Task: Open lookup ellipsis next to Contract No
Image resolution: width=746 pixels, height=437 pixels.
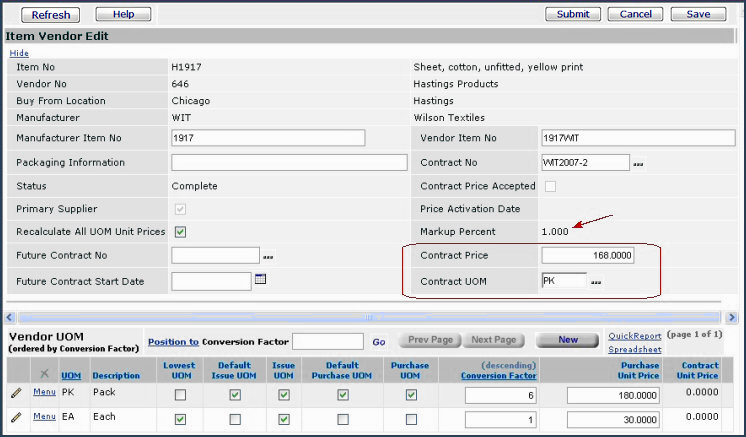Action: (x=639, y=163)
